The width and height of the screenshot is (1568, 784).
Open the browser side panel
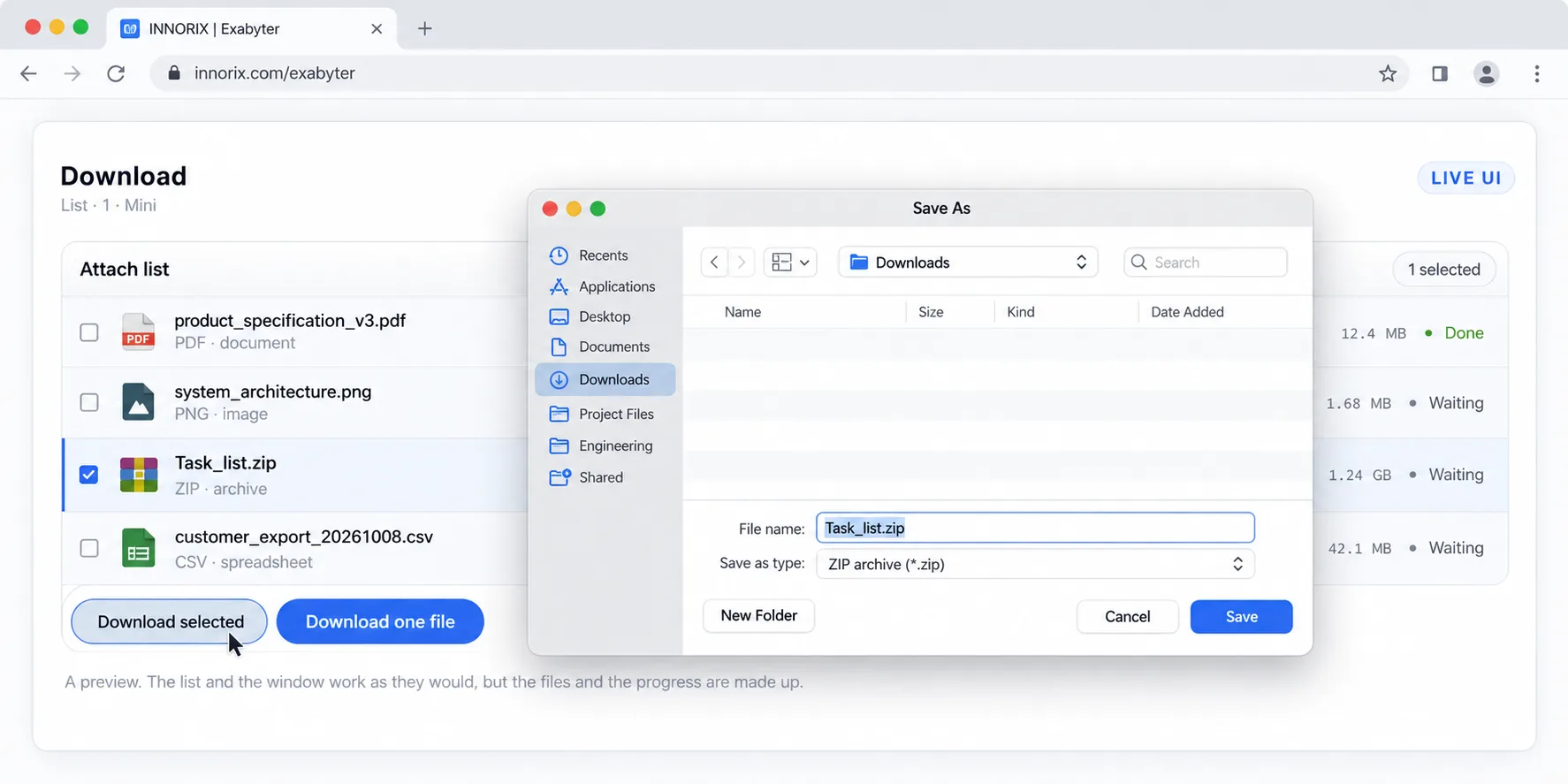1440,73
